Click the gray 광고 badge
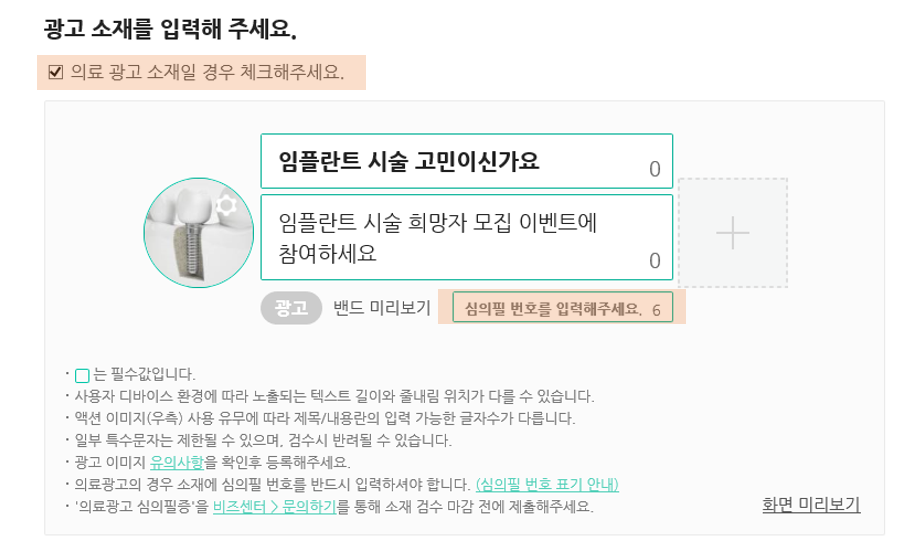911x560 pixels. pos(291,308)
